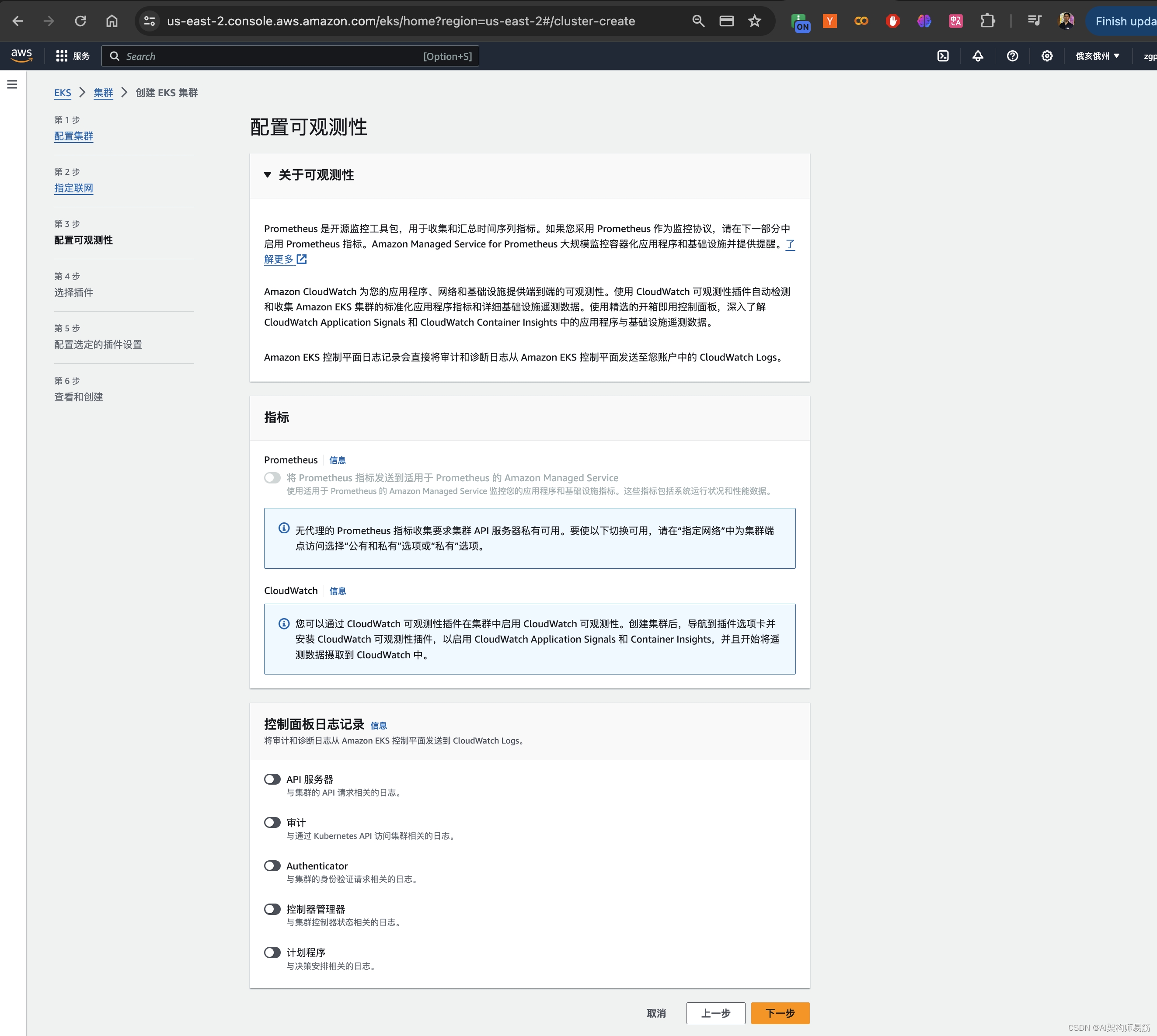The width and height of the screenshot is (1157, 1036).
Task: Click the browser profile avatar
Action: pyautogui.click(x=1066, y=21)
